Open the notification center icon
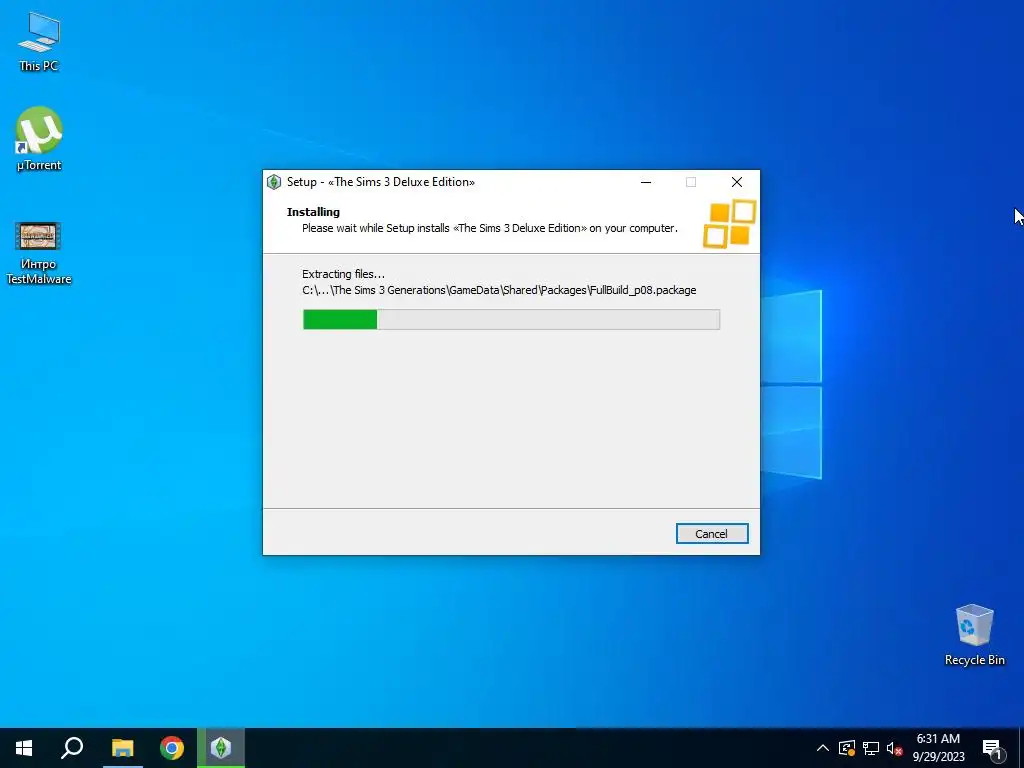Screen dimensions: 1024x768 (992, 748)
